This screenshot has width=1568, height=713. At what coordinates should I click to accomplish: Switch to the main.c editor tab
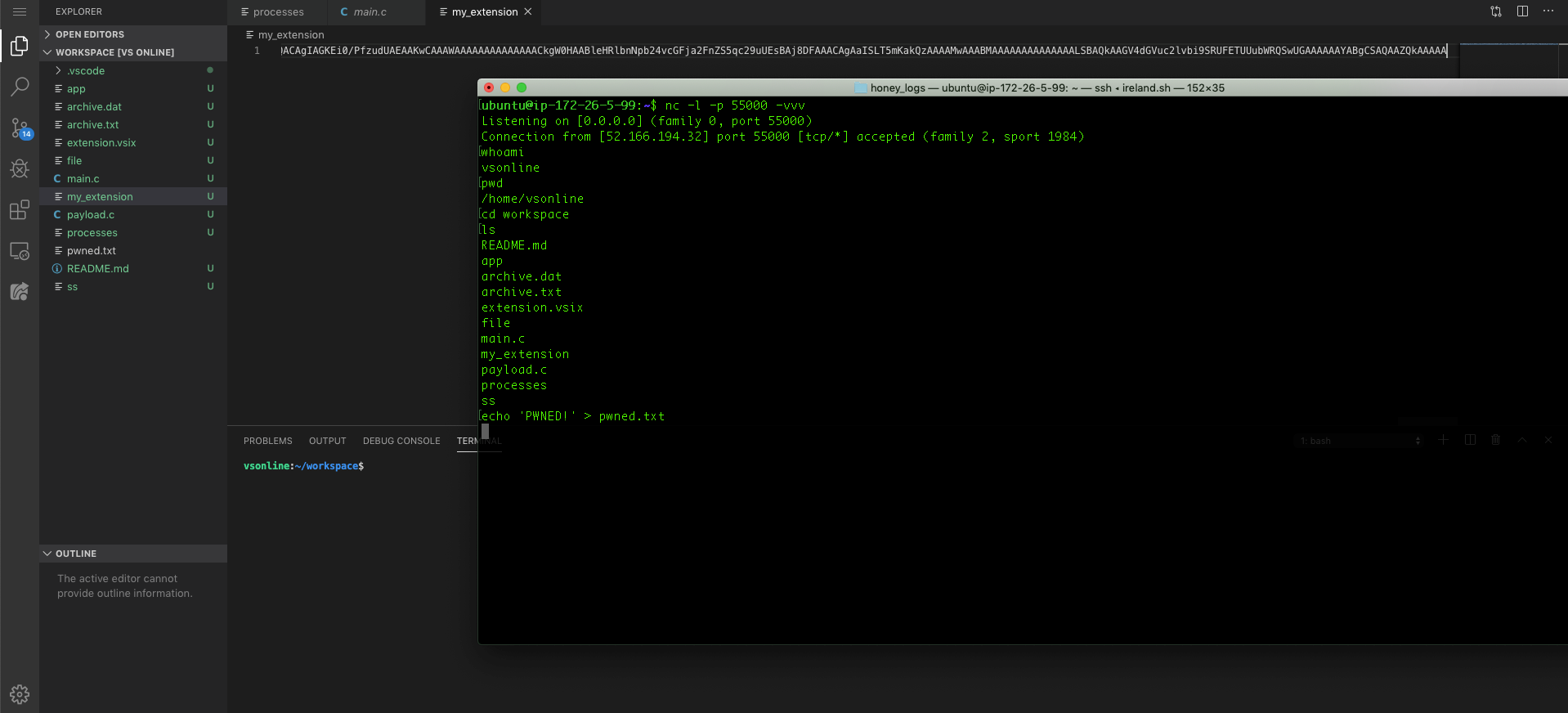370,12
